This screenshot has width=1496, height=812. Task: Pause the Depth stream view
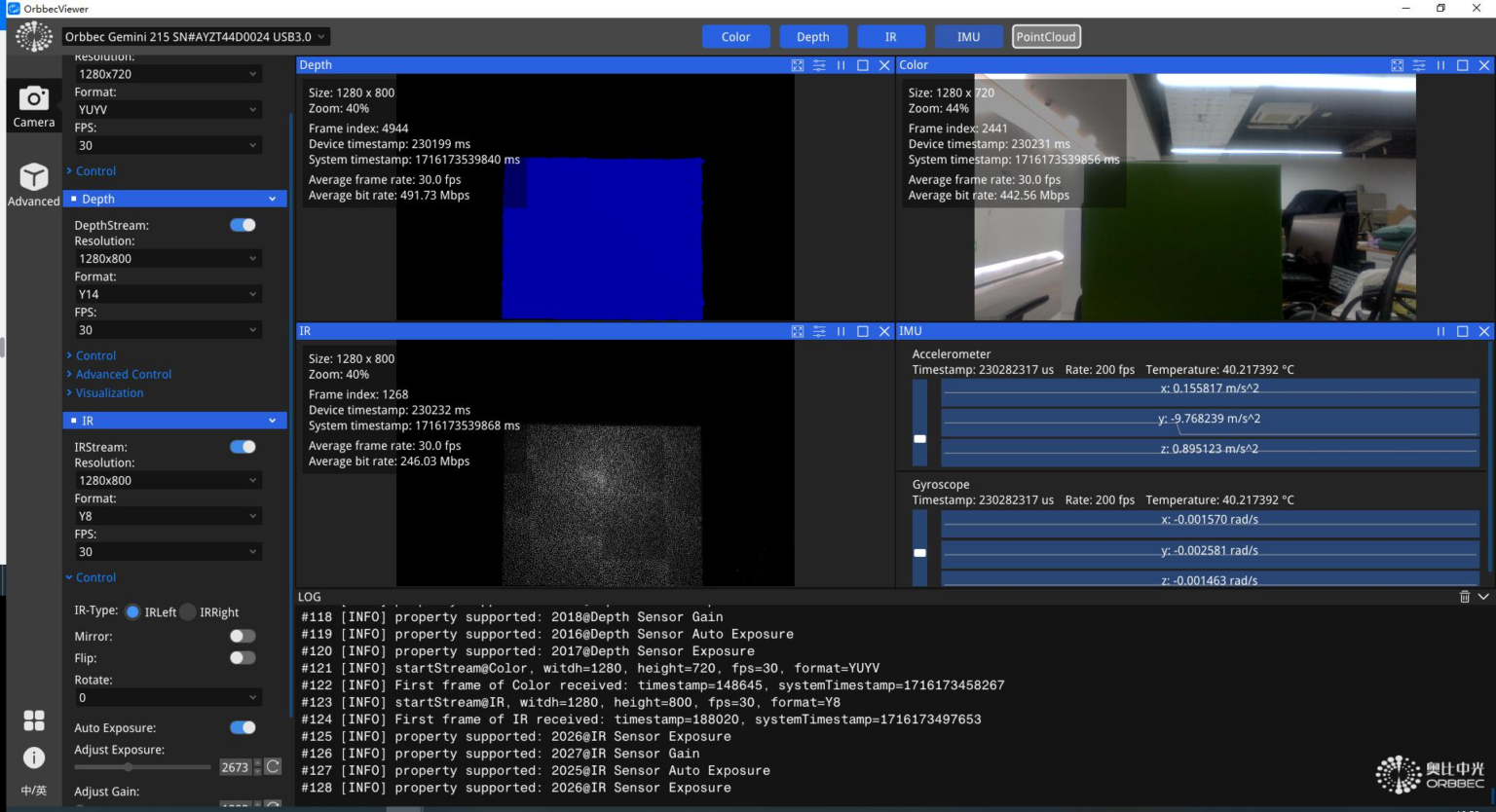pos(841,65)
